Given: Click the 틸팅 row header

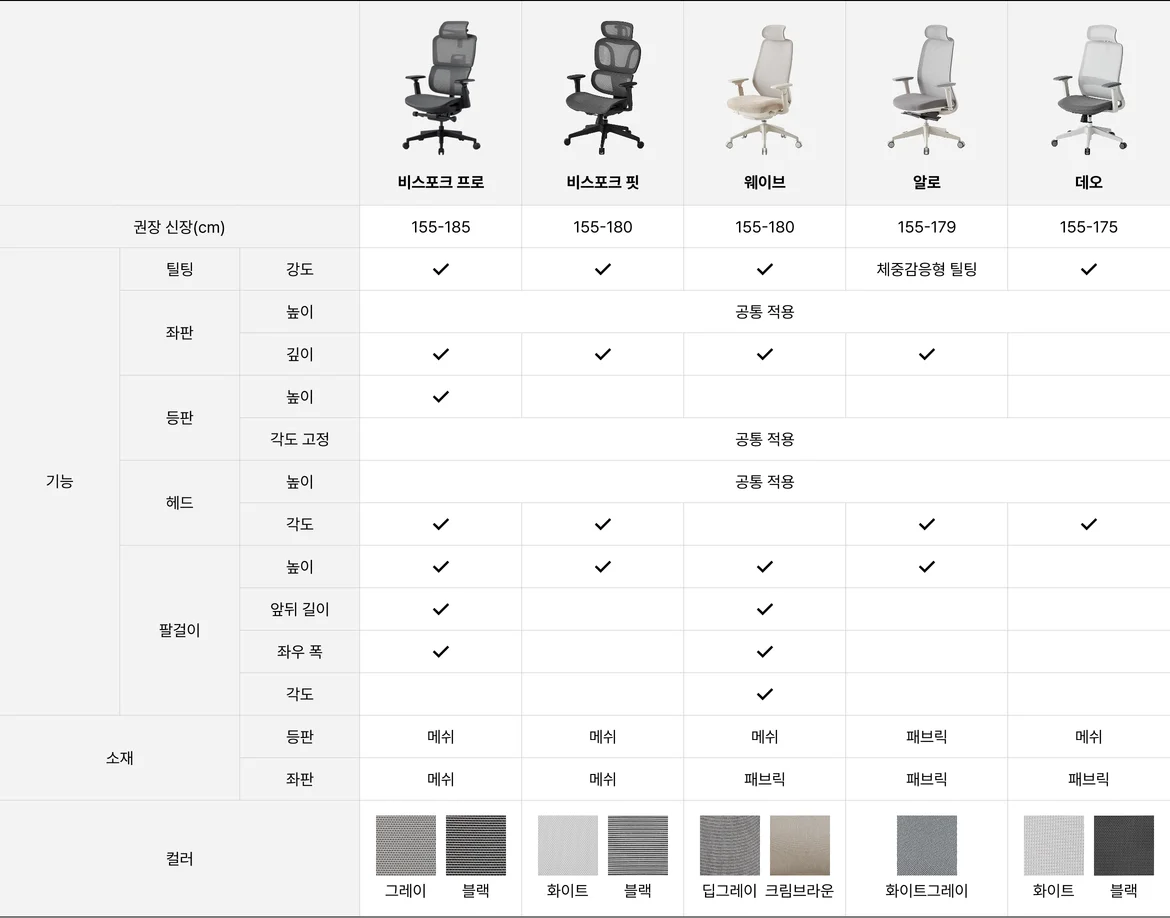Looking at the screenshot, I should pyautogui.click(x=179, y=269).
